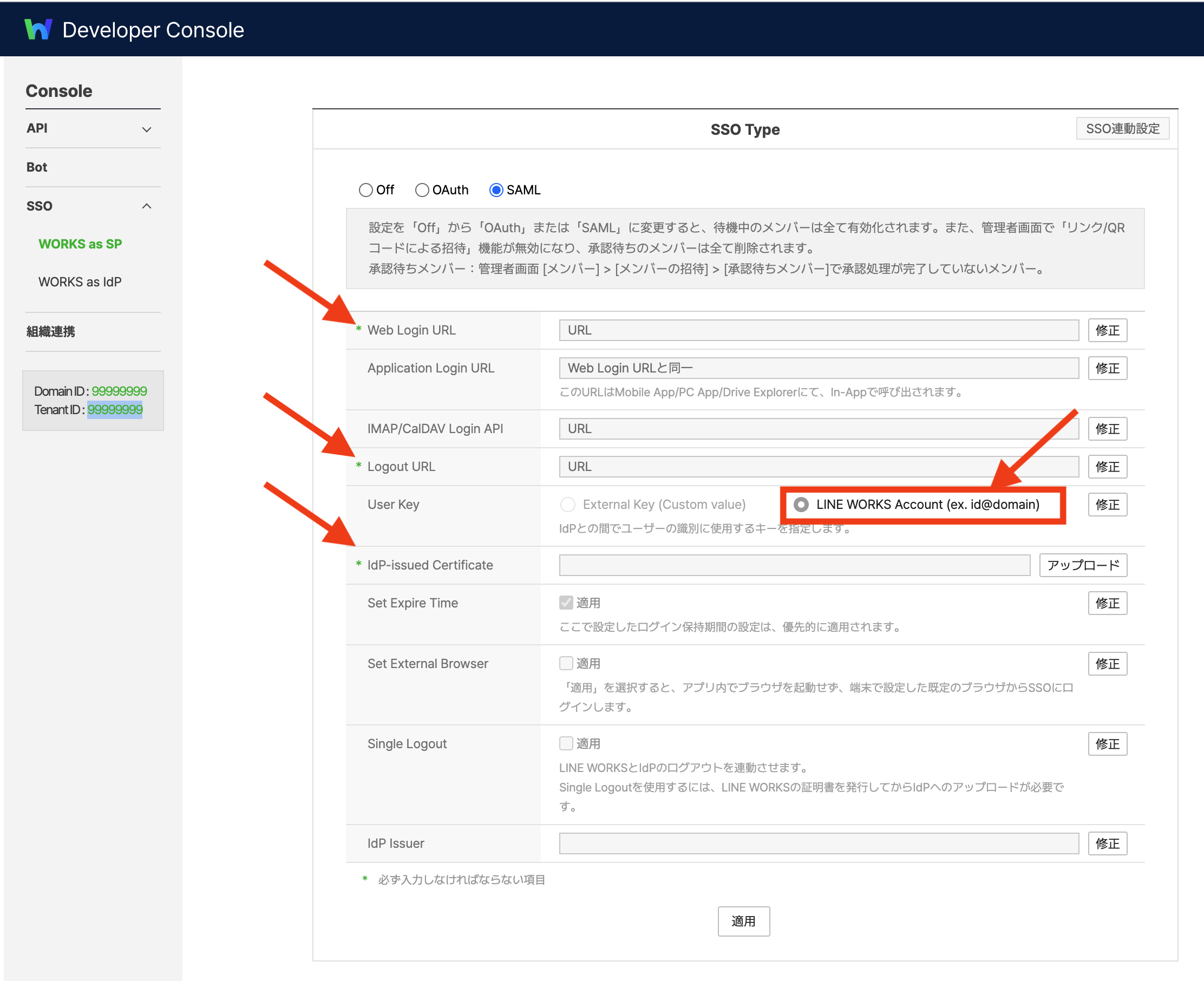This screenshot has width=1204, height=981.
Task: Click the Logout URL label
Action: pos(401,467)
